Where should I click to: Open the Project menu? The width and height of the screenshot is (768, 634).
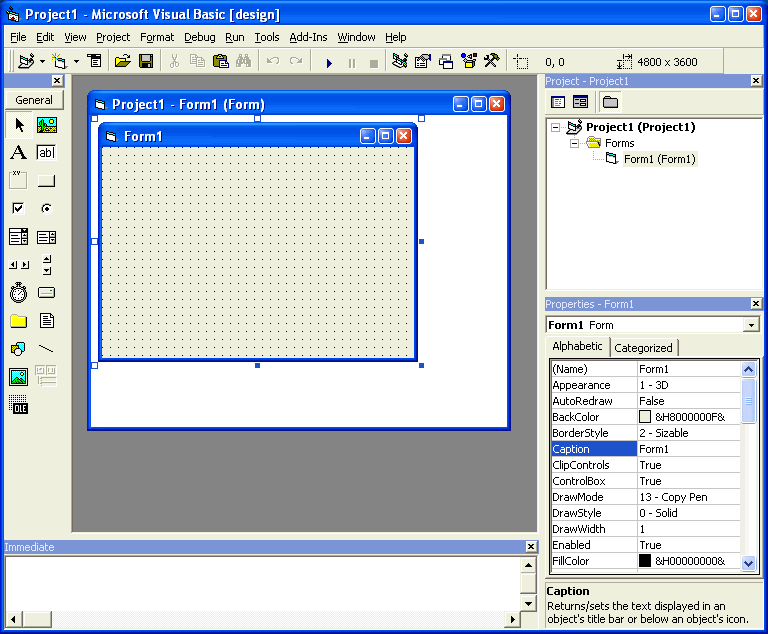(113, 37)
